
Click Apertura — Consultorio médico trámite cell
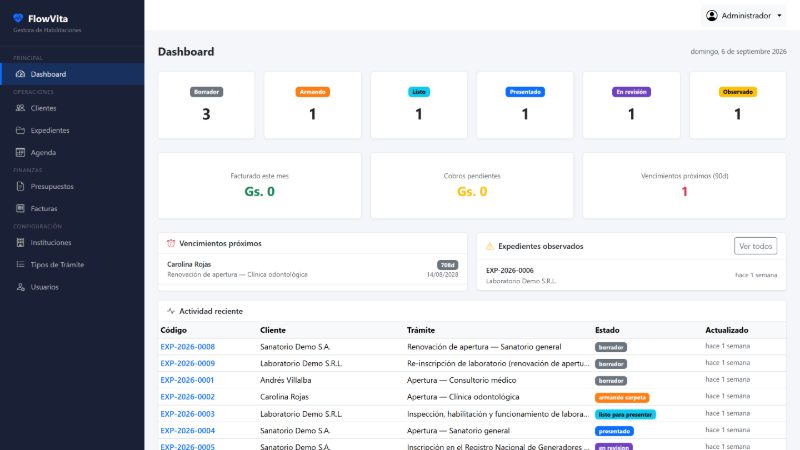[461, 380]
